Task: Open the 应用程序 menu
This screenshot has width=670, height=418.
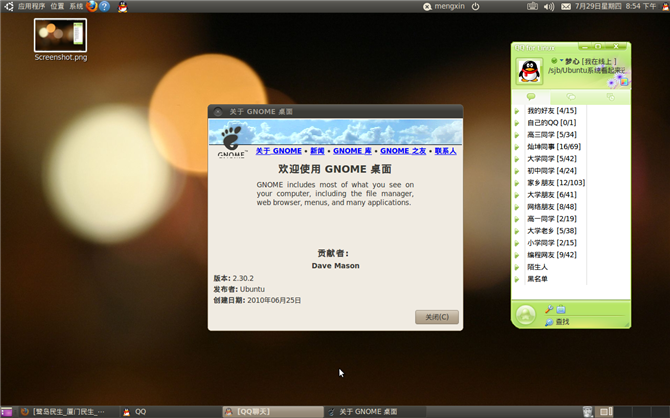Action: point(31,6)
